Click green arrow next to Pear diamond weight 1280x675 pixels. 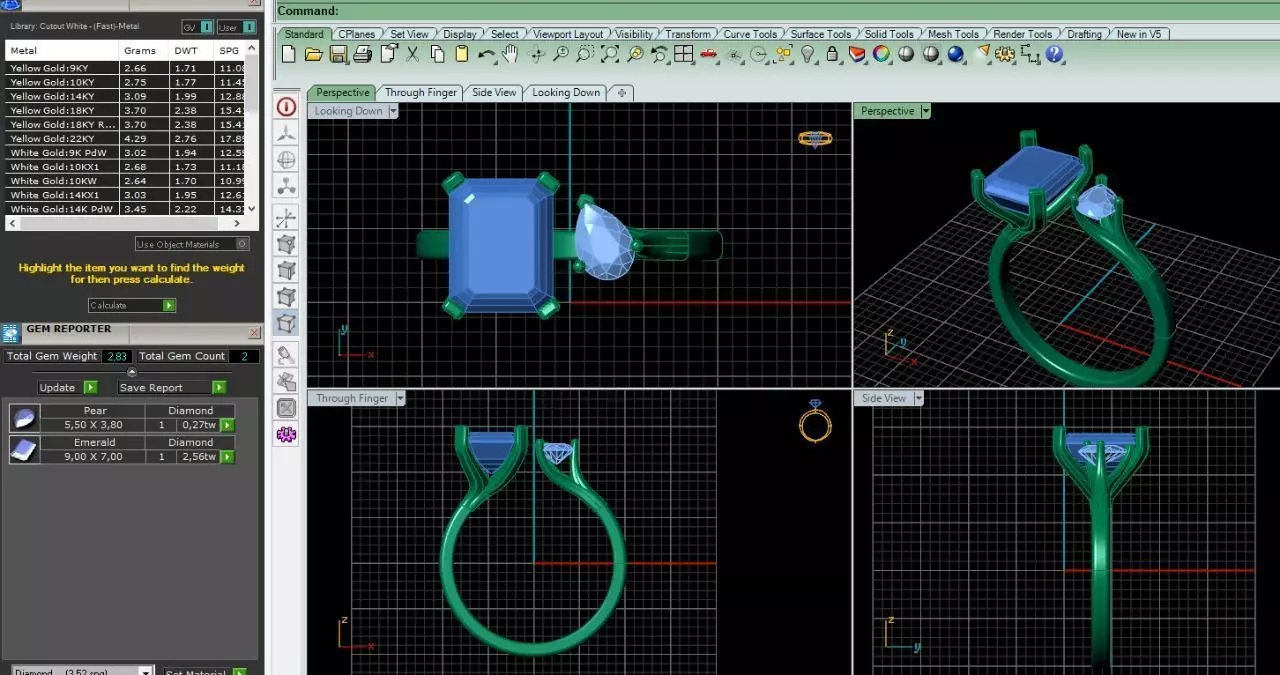228,425
